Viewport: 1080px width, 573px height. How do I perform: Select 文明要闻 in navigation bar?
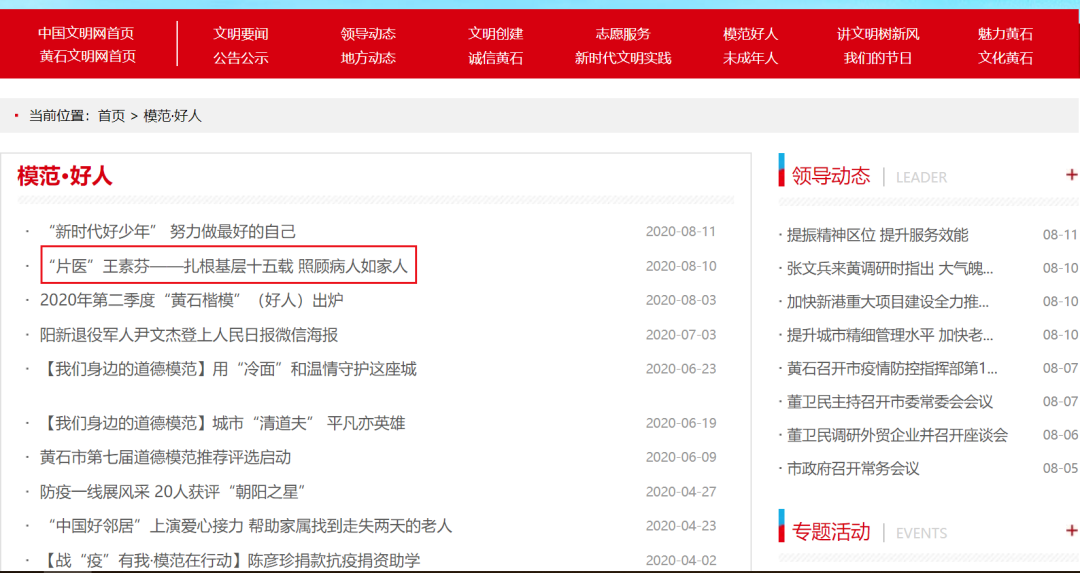pyautogui.click(x=241, y=33)
